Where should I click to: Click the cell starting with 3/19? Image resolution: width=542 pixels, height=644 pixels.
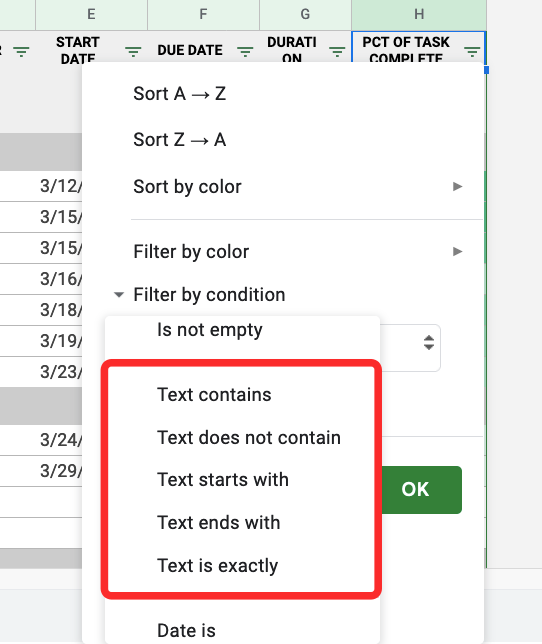coord(60,341)
